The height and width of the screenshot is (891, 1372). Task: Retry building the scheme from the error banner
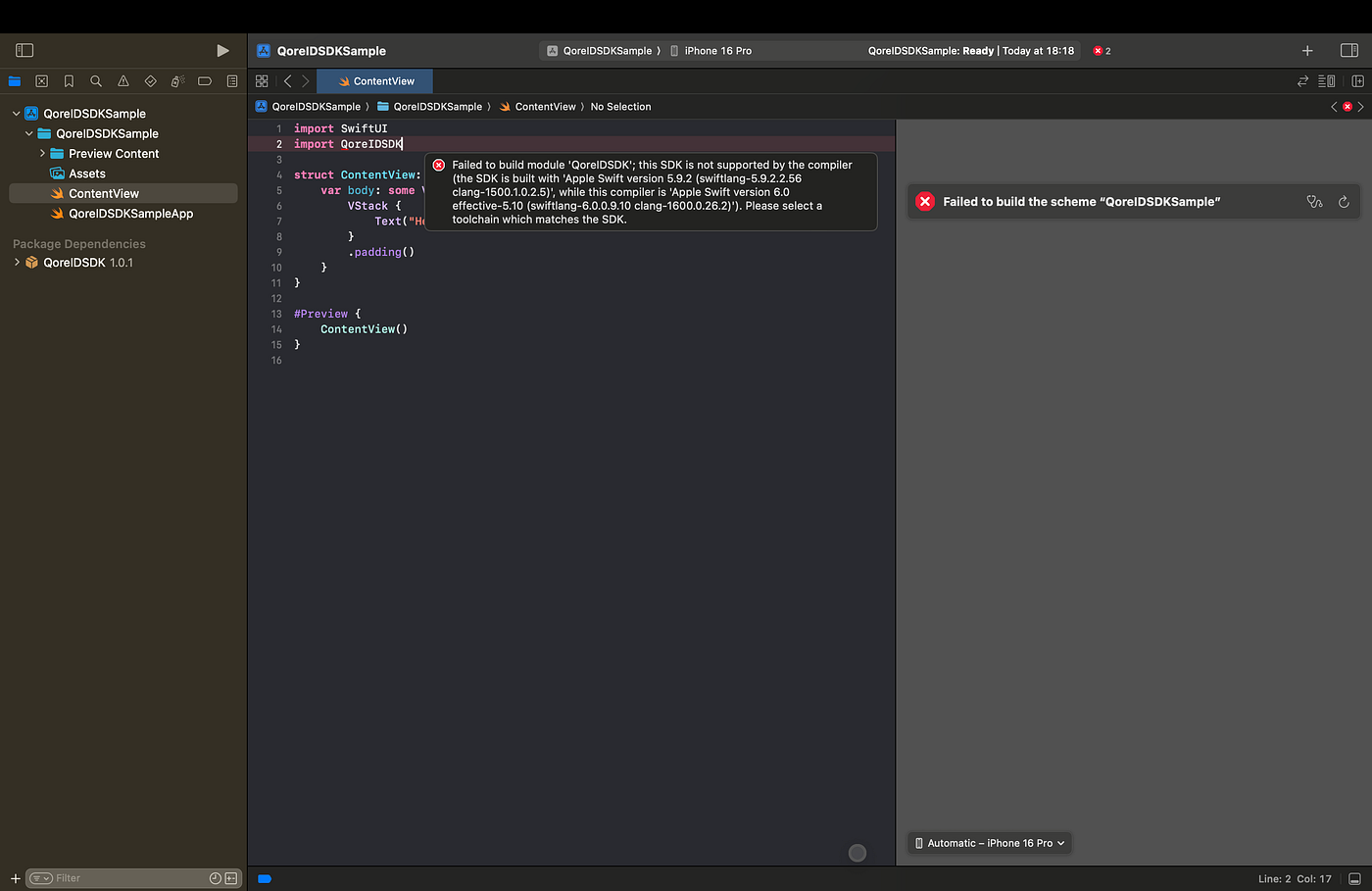click(1344, 201)
